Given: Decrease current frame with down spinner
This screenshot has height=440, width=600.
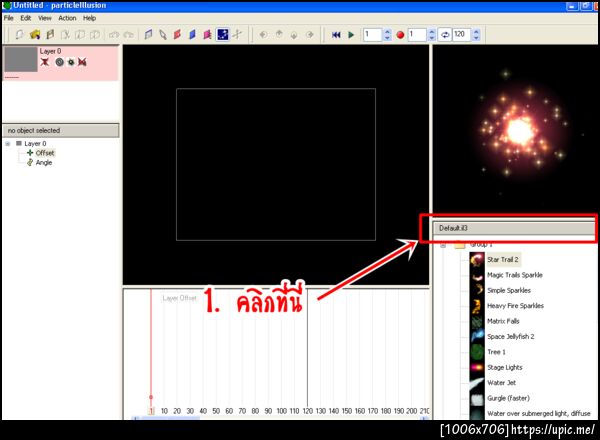Looking at the screenshot, I should pyautogui.click(x=387, y=38).
